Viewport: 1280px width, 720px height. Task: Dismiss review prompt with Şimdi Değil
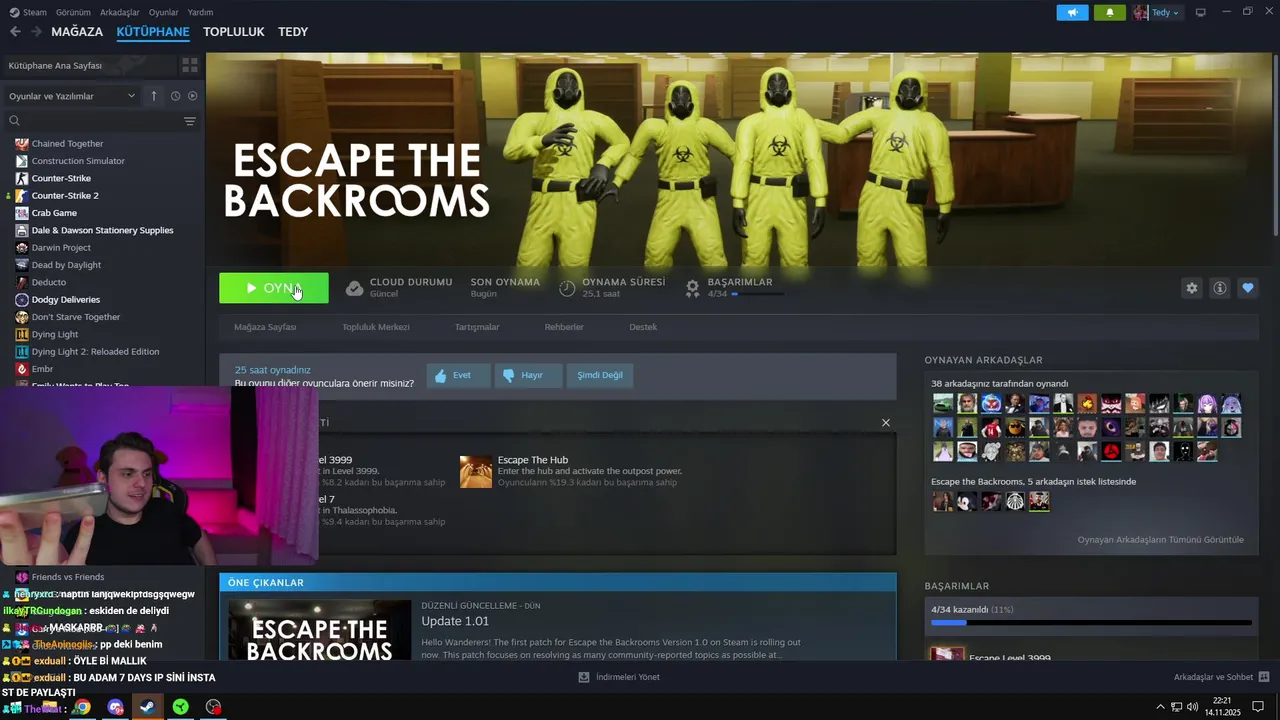(600, 375)
